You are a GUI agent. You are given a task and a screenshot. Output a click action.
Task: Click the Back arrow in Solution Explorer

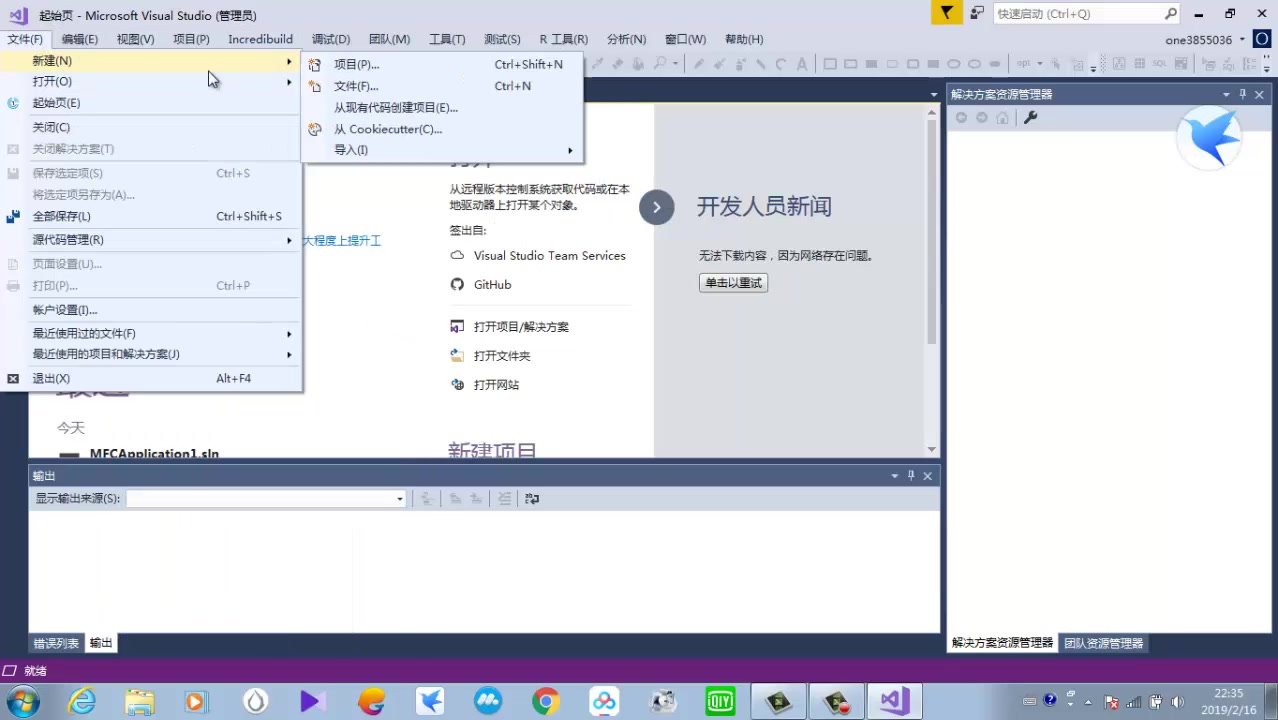point(961,117)
